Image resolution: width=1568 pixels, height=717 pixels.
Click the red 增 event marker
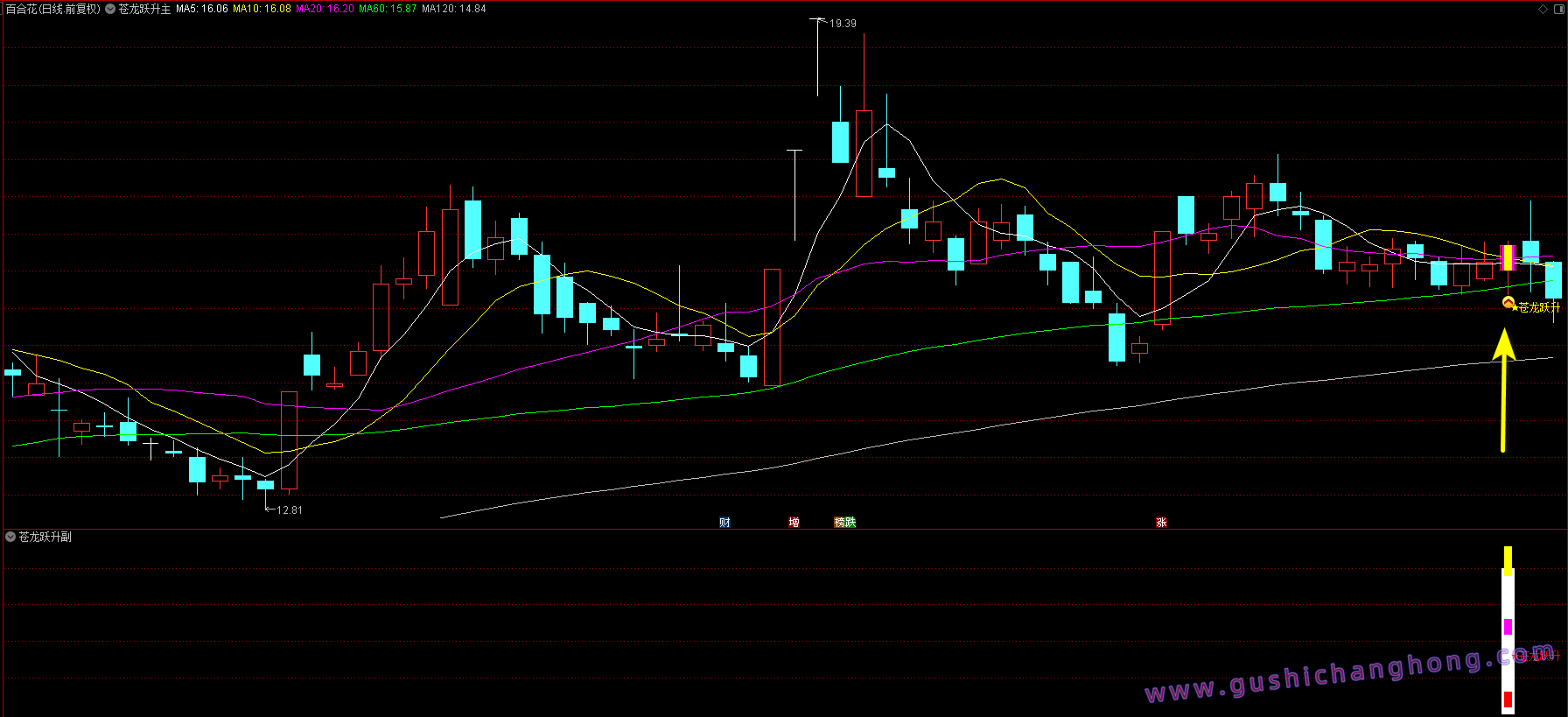(794, 523)
